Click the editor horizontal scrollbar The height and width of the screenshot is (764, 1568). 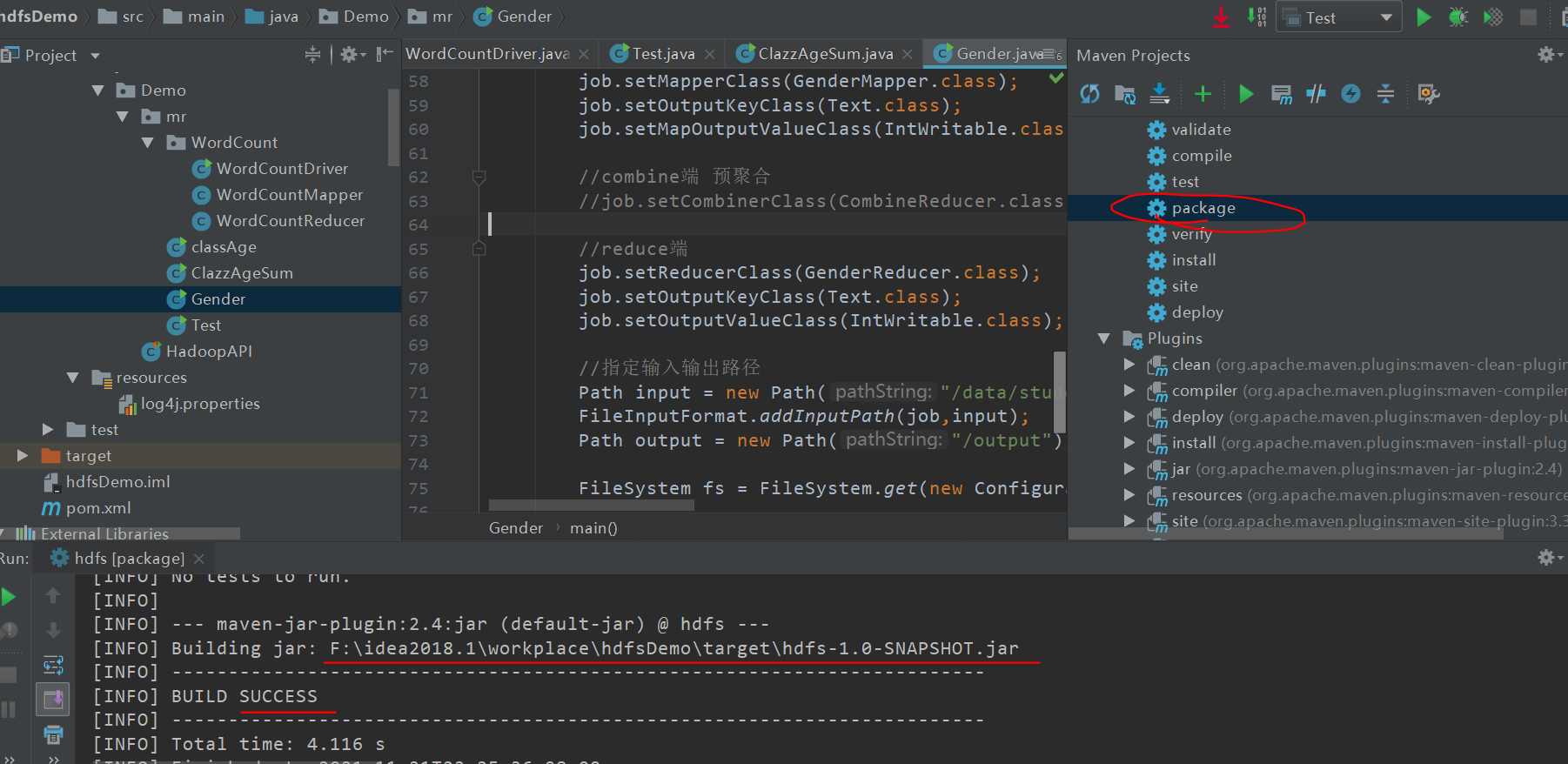592,505
